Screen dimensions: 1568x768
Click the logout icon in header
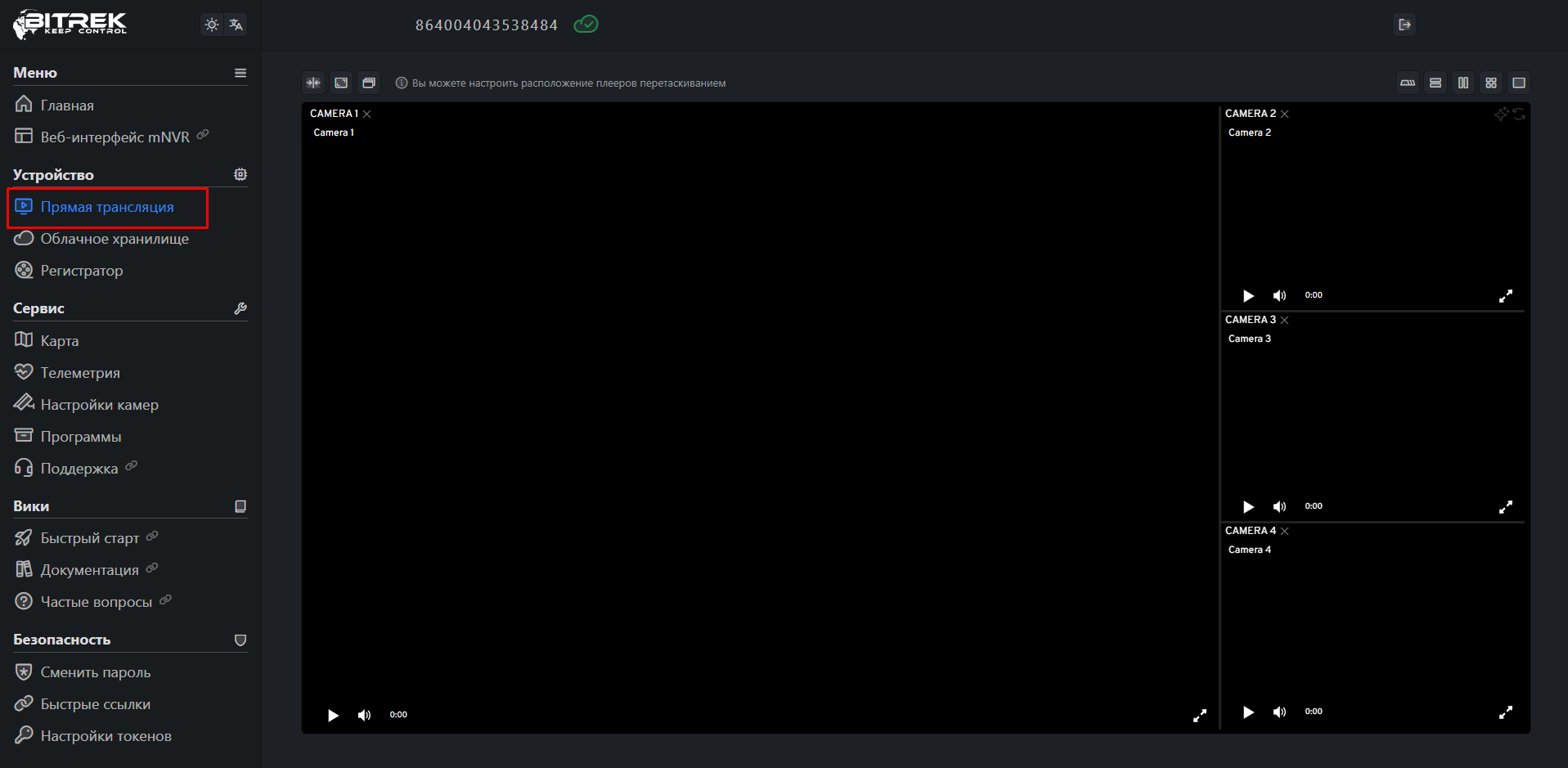click(x=1404, y=25)
